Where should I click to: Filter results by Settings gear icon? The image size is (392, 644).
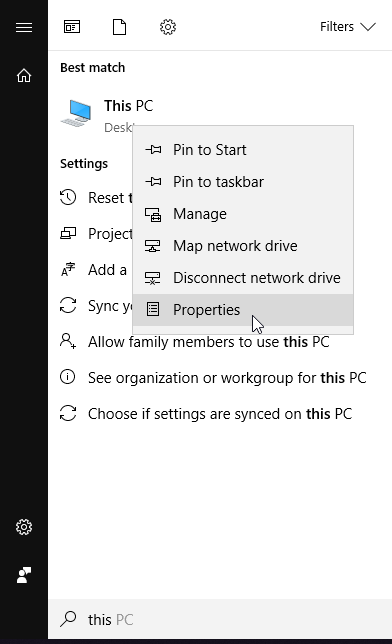coord(168,27)
